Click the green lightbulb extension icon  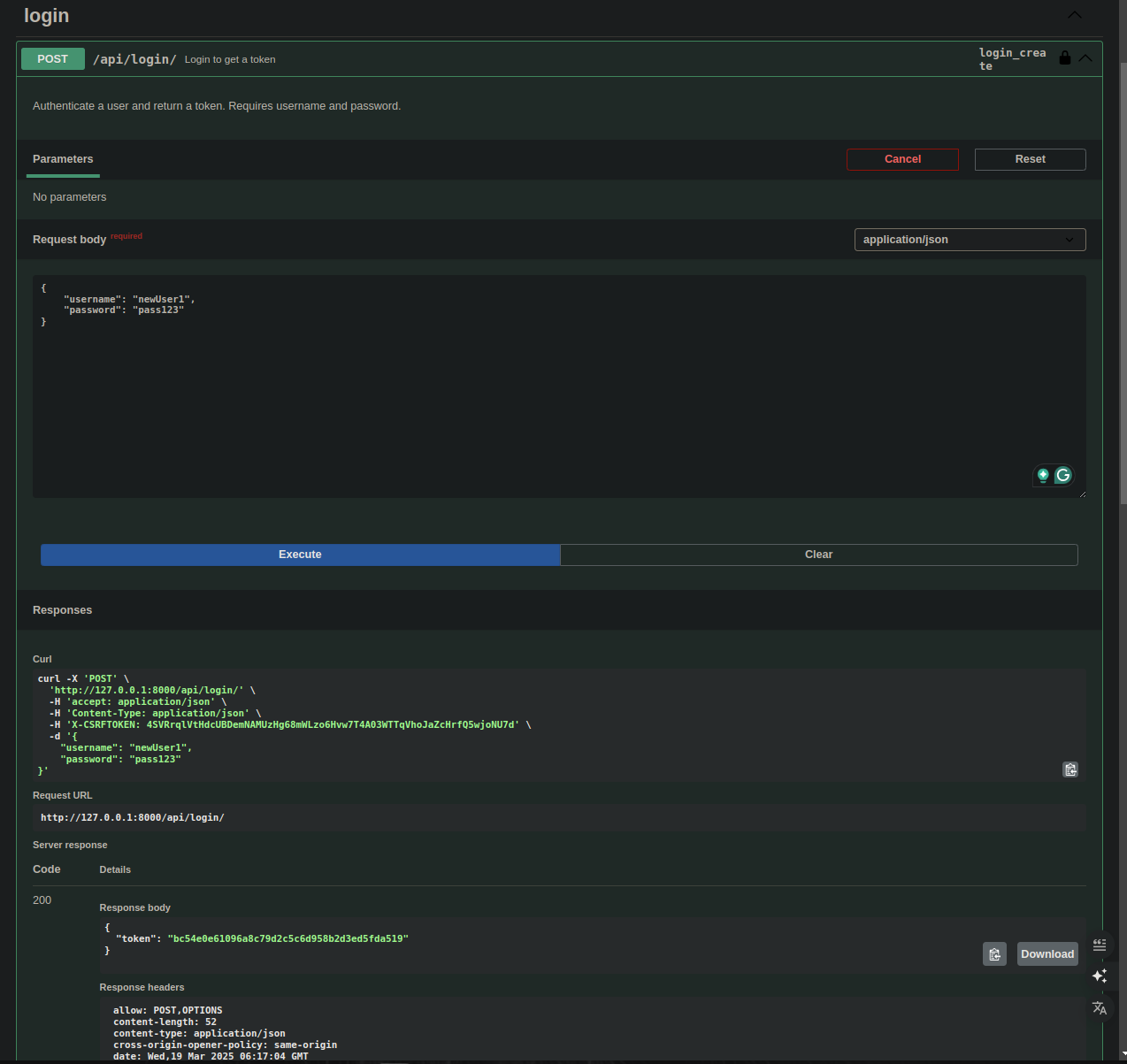click(x=1043, y=475)
